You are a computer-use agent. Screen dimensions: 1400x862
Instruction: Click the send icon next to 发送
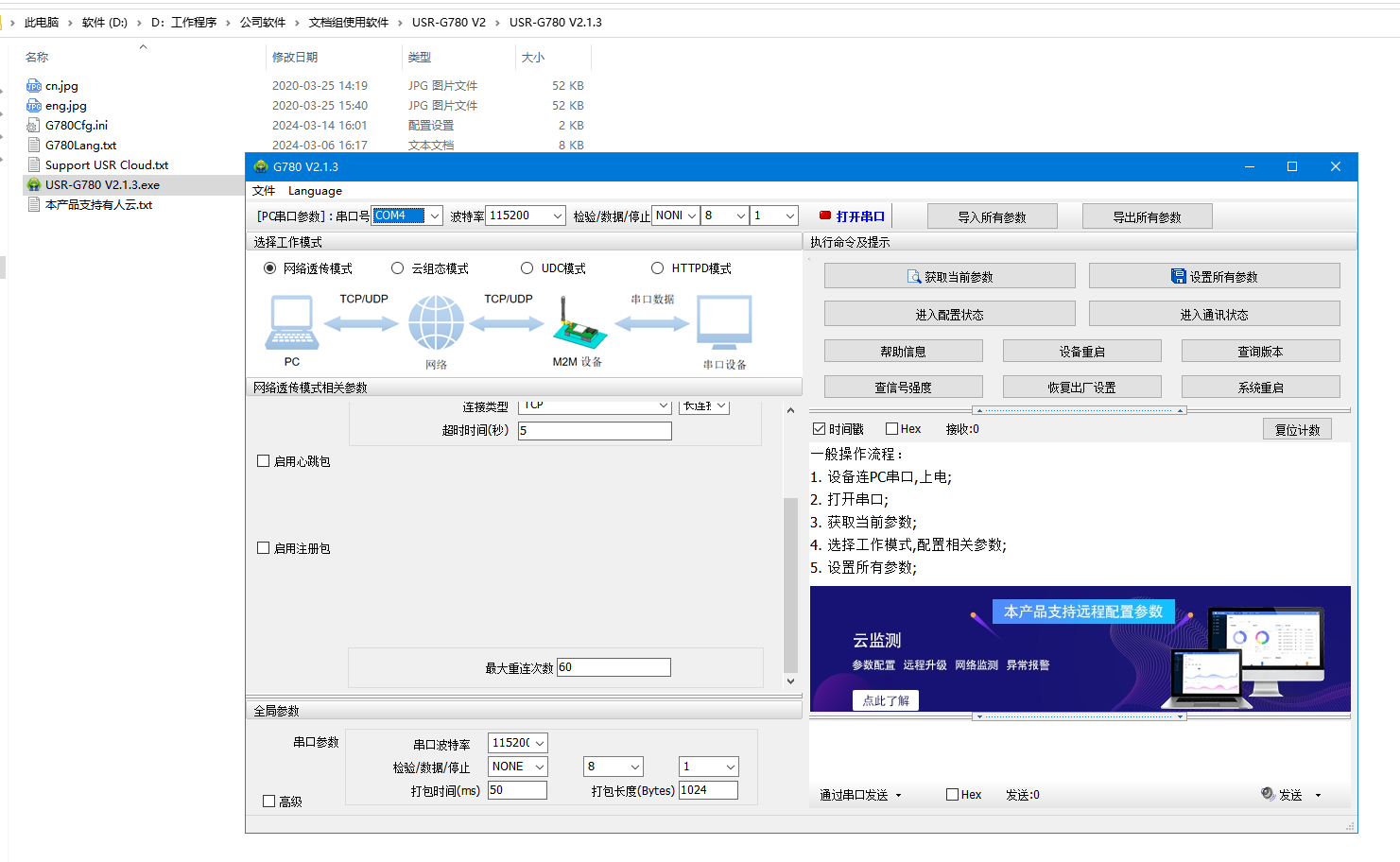[x=1268, y=794]
